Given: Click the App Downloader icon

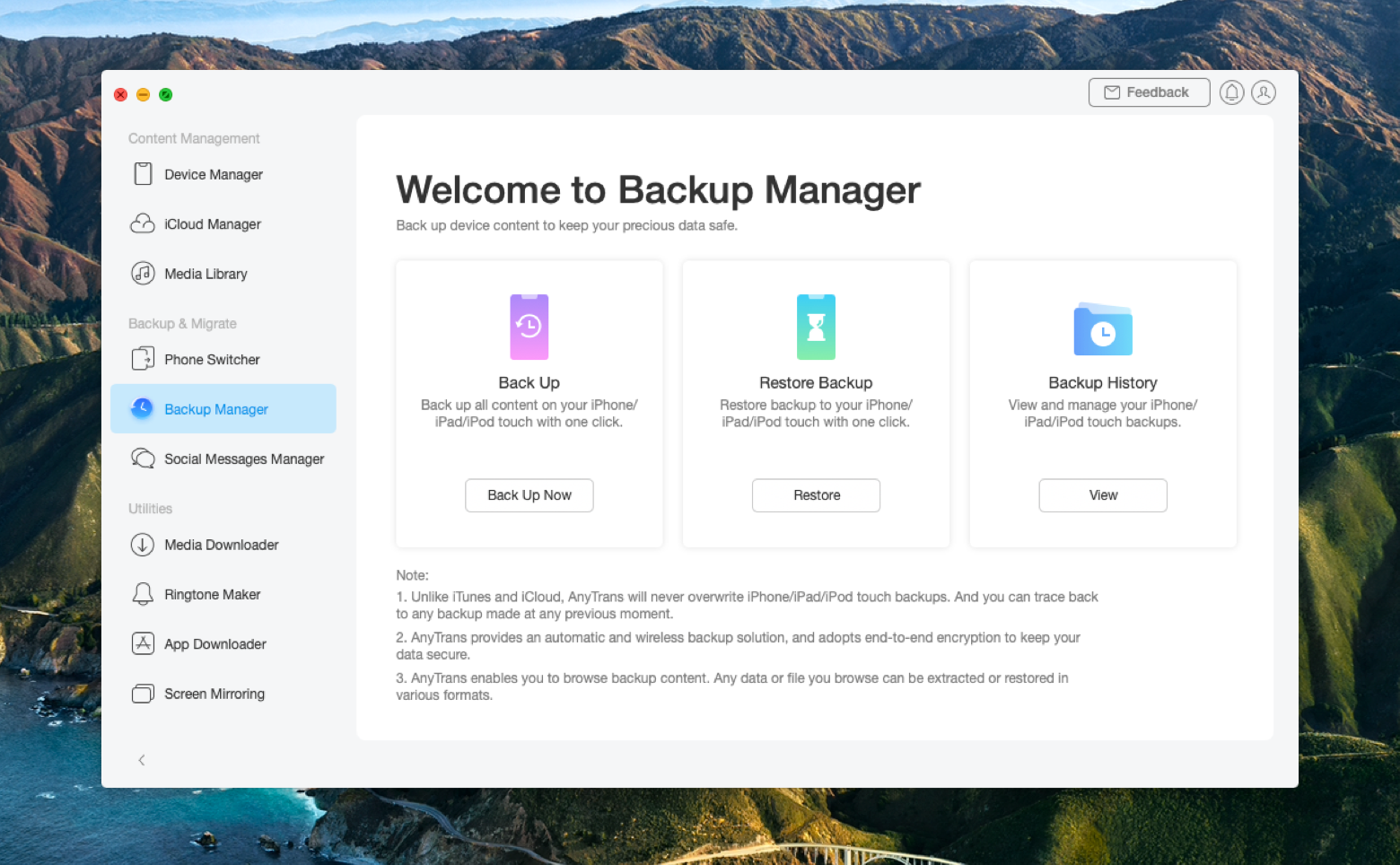Looking at the screenshot, I should click(143, 643).
